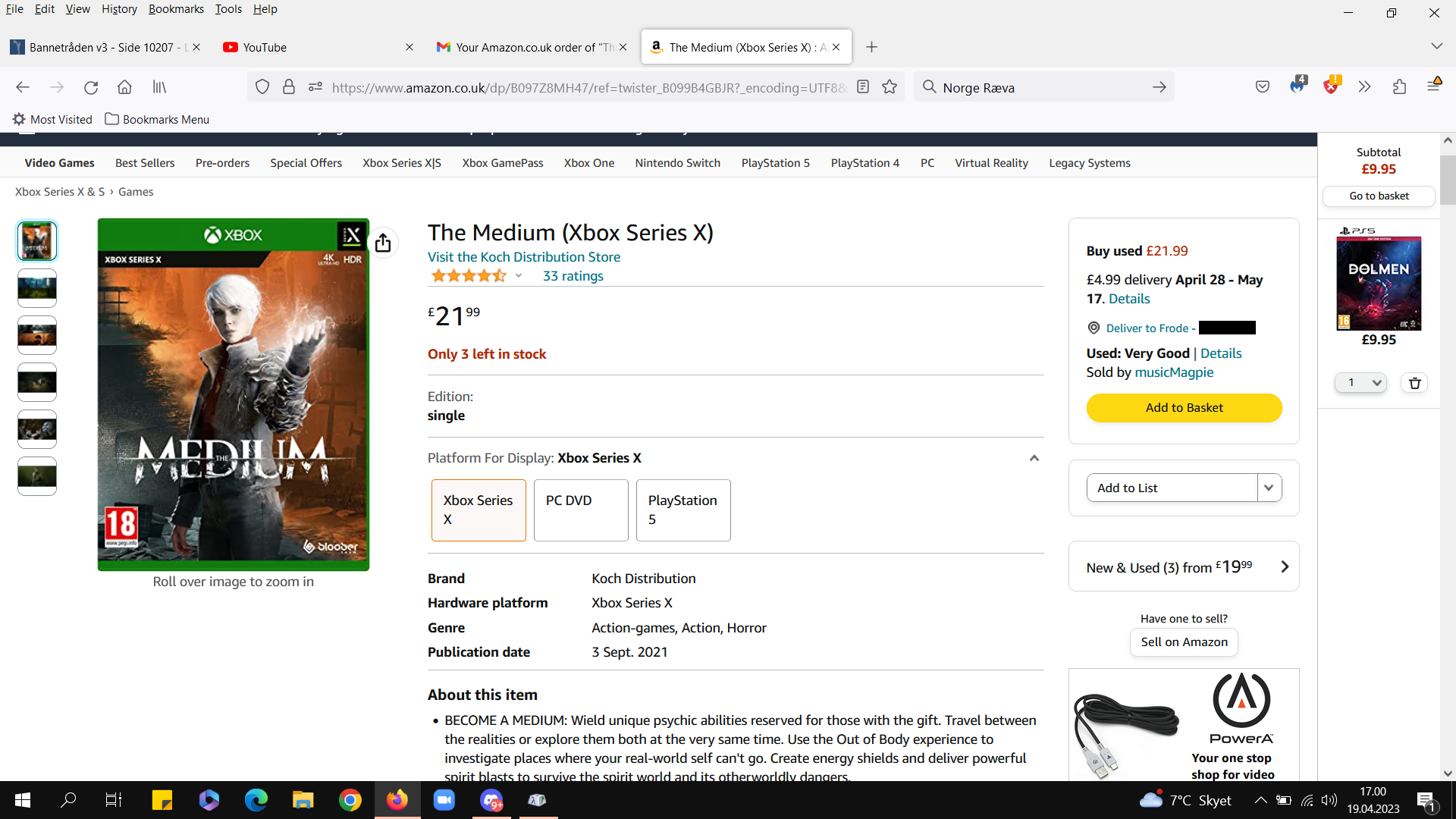Open Add to List dropdown arrow

point(1269,488)
